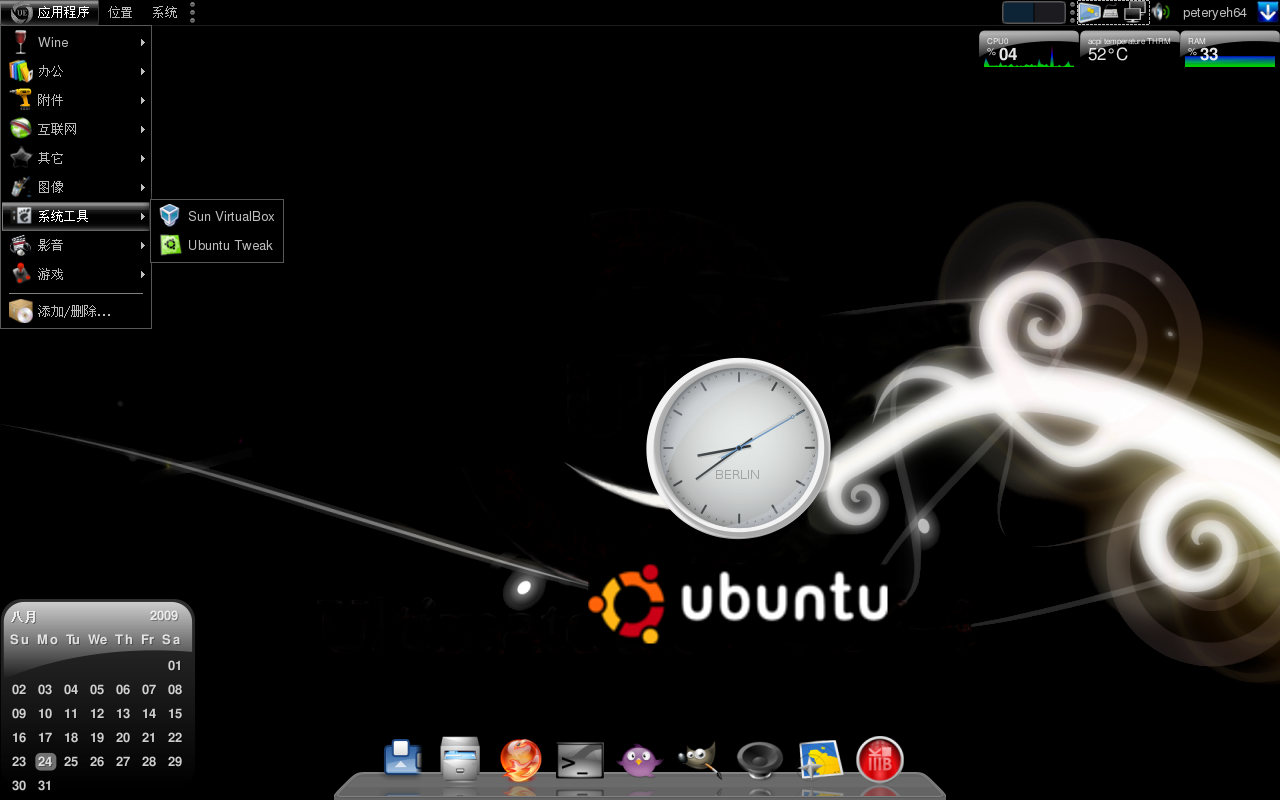Open the terminal dock icon

(580, 760)
